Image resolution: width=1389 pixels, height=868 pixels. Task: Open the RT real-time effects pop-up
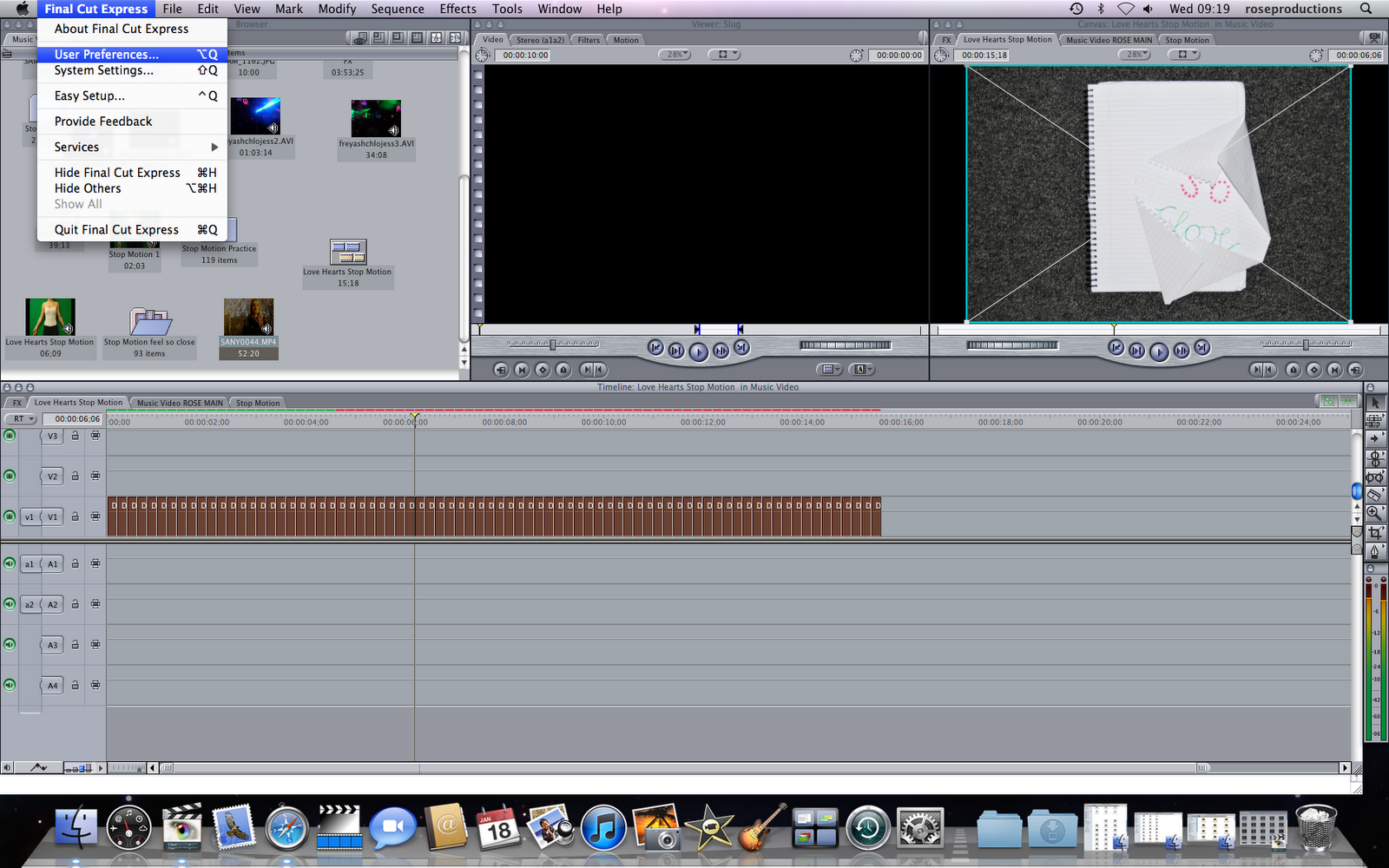[x=21, y=418]
